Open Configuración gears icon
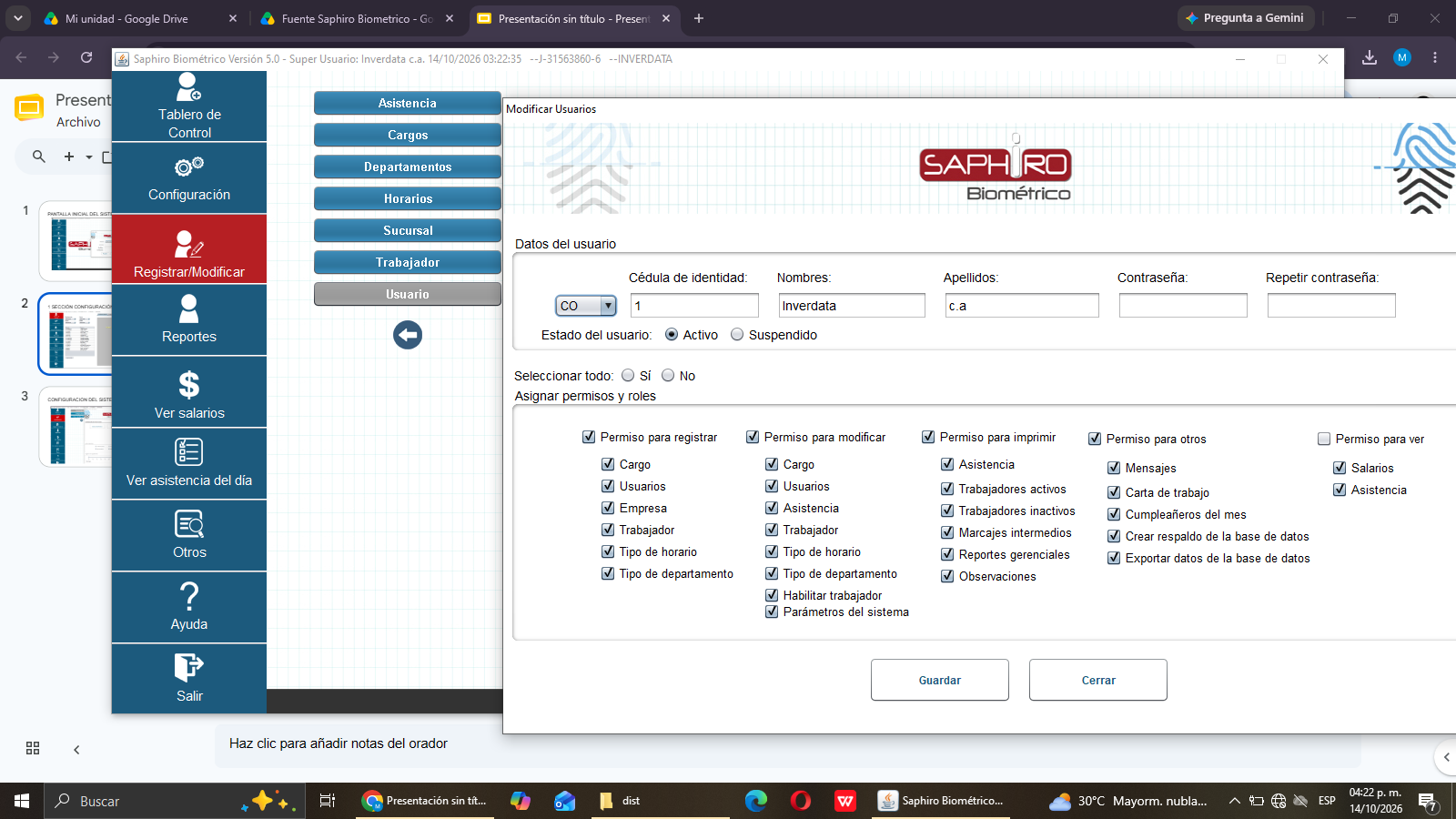The width and height of the screenshot is (1456, 819). [x=189, y=167]
